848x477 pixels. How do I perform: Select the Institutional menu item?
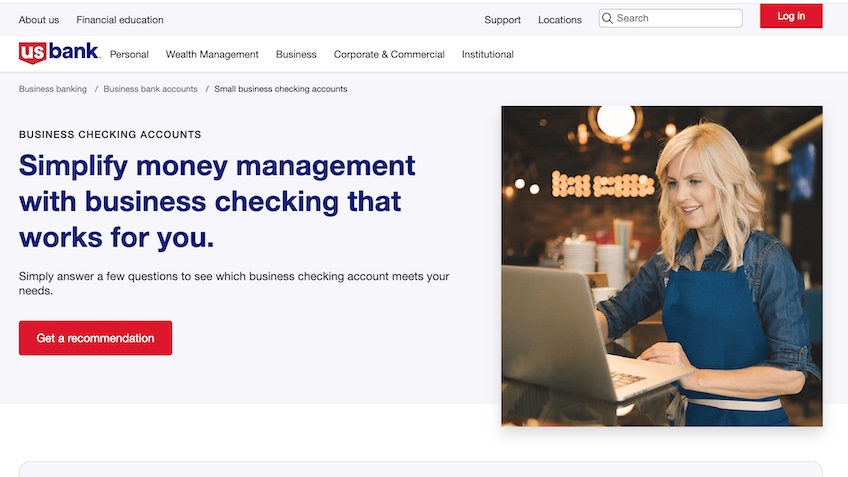(x=488, y=55)
